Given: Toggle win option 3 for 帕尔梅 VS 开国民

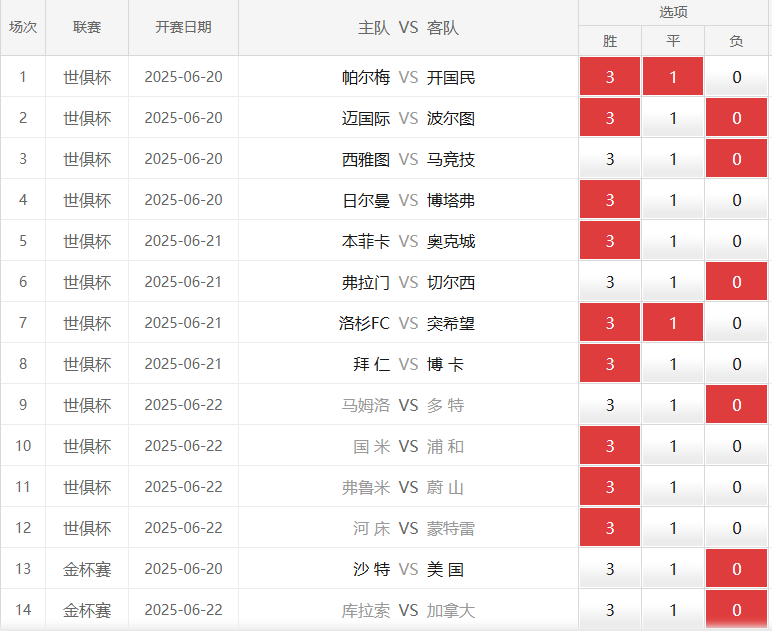Looking at the screenshot, I should click(610, 76).
